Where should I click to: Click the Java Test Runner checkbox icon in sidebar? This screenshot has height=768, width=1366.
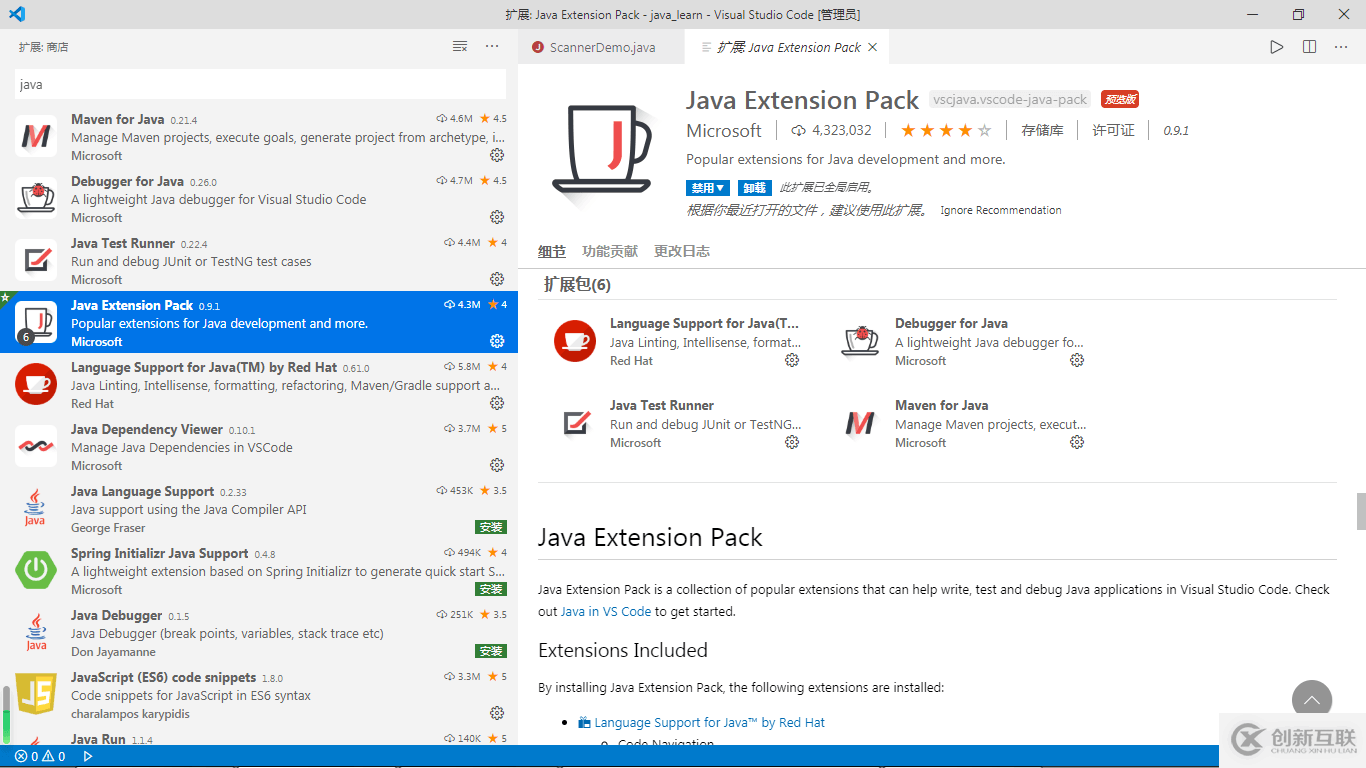36,260
